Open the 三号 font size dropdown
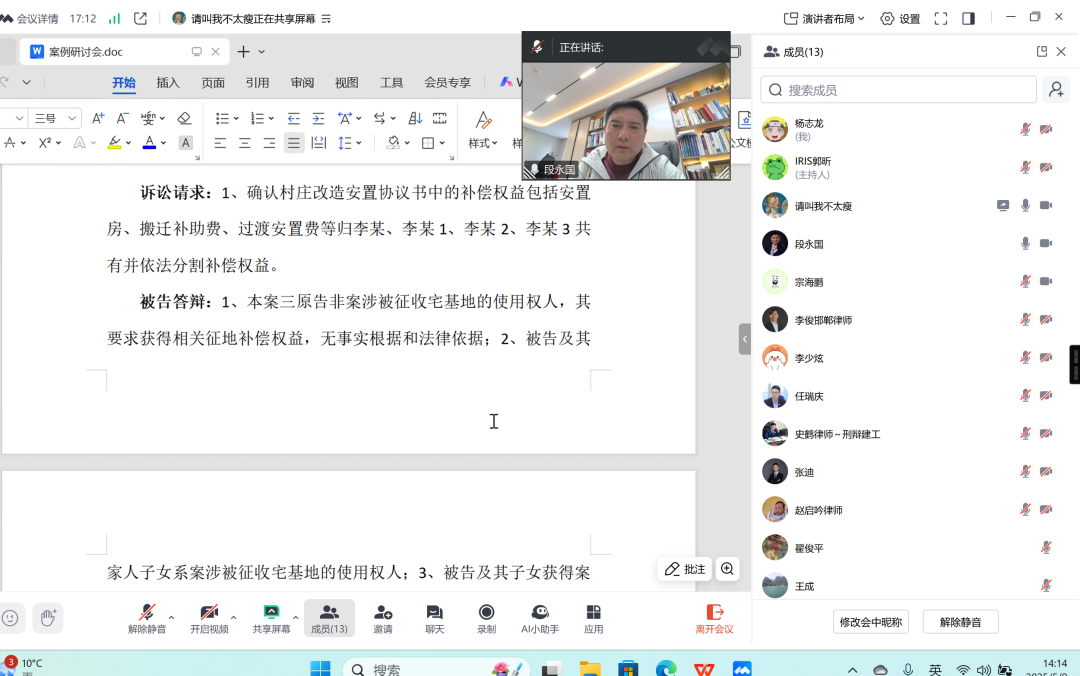This screenshot has height=676, width=1080. tap(53, 117)
